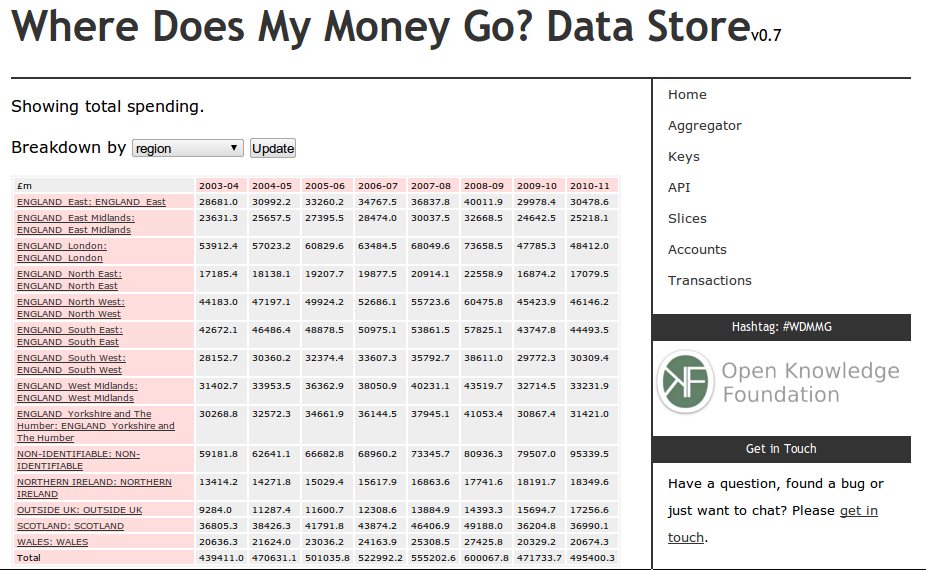
Task: Select NORTHERN IRELAND region link
Action: tap(93, 488)
